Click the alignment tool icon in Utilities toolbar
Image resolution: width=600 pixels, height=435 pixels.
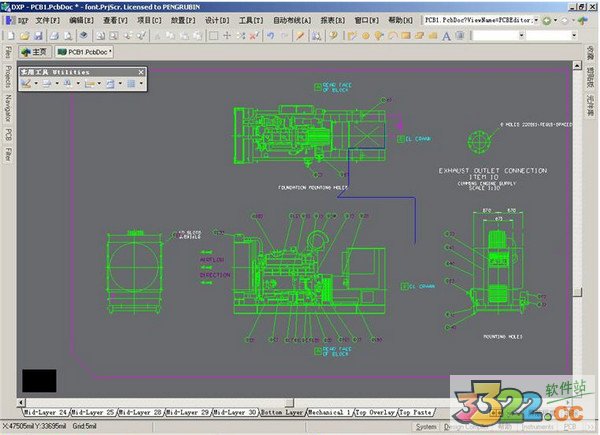[x=47, y=85]
